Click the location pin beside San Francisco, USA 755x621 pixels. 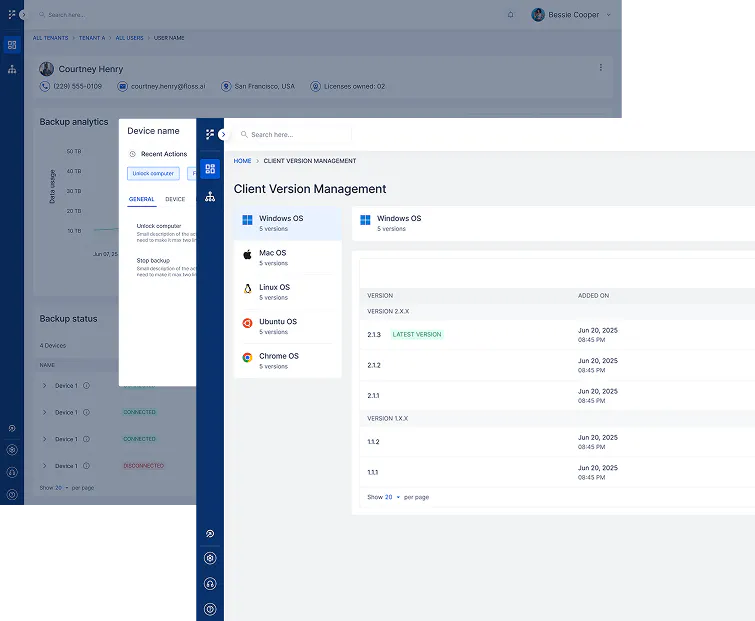[226, 86]
